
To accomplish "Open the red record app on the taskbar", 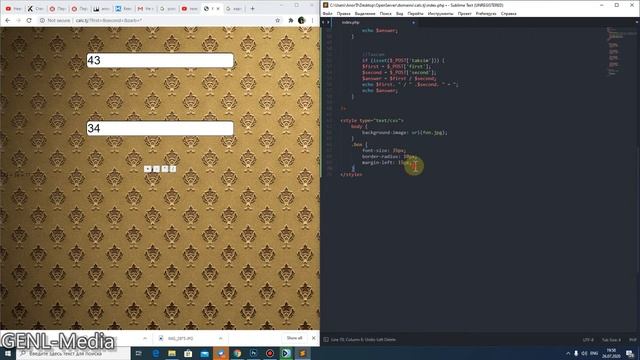I will click(x=270, y=353).
